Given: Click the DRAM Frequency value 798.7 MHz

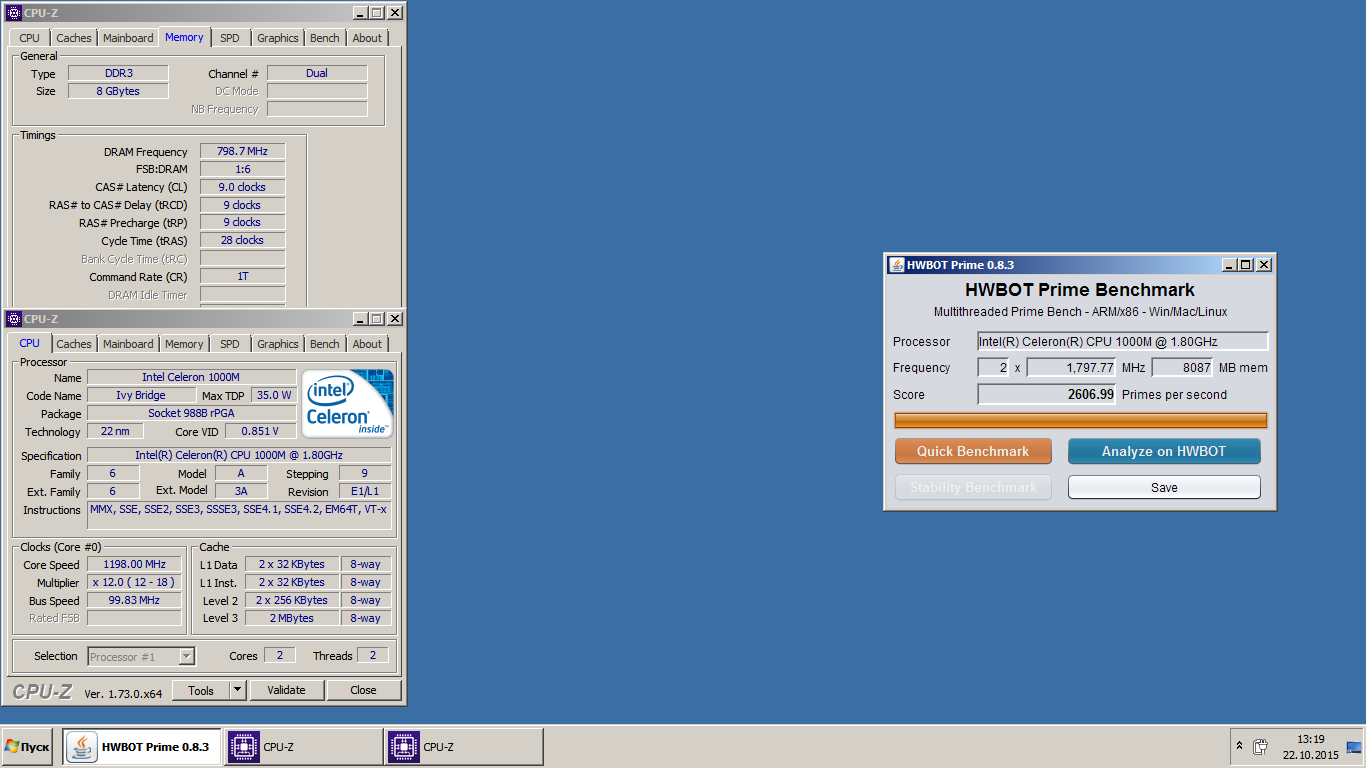Looking at the screenshot, I should coord(243,151).
